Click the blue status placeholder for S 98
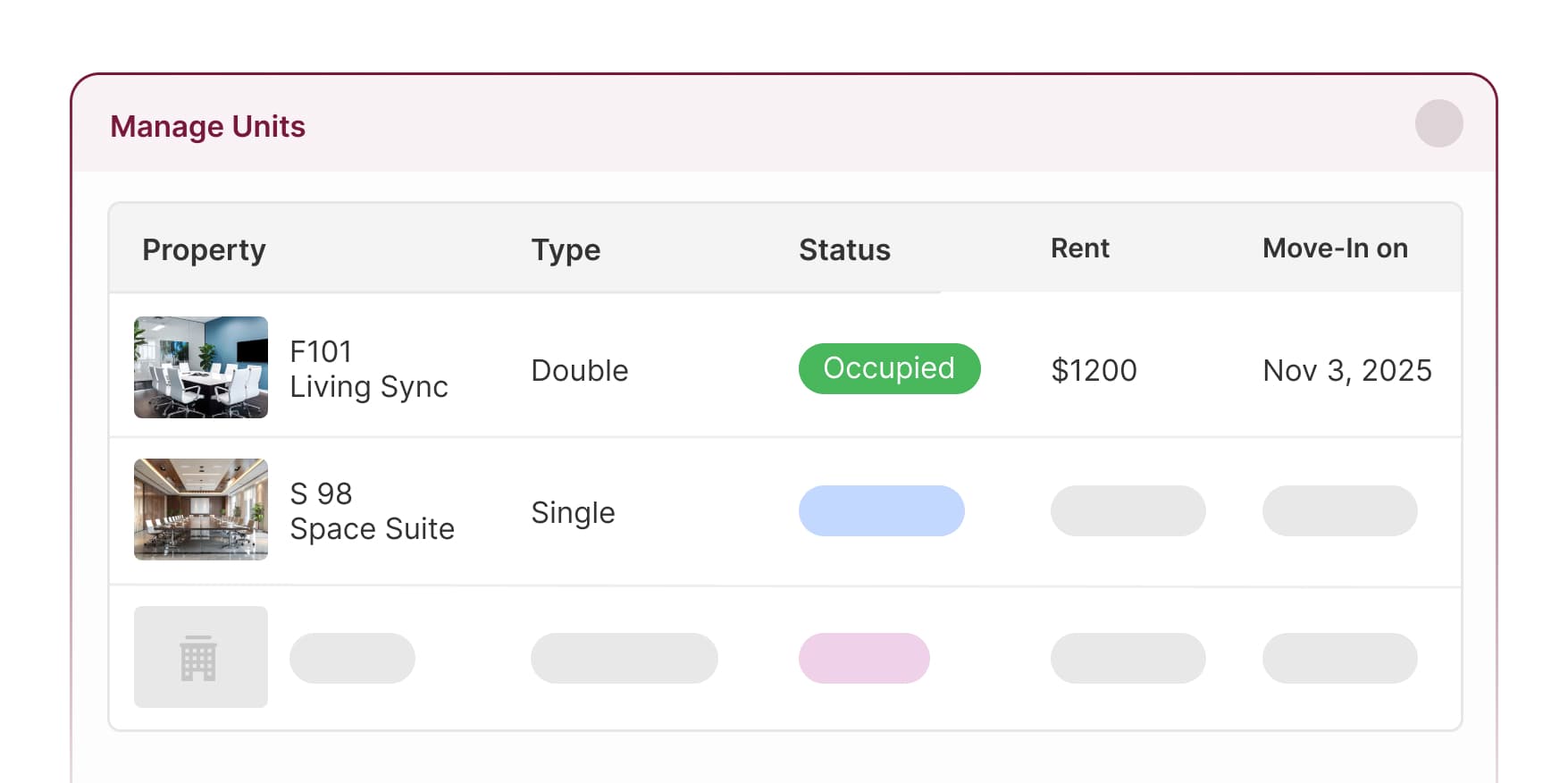Viewport: 1568px width, 783px height. pyautogui.click(x=881, y=511)
